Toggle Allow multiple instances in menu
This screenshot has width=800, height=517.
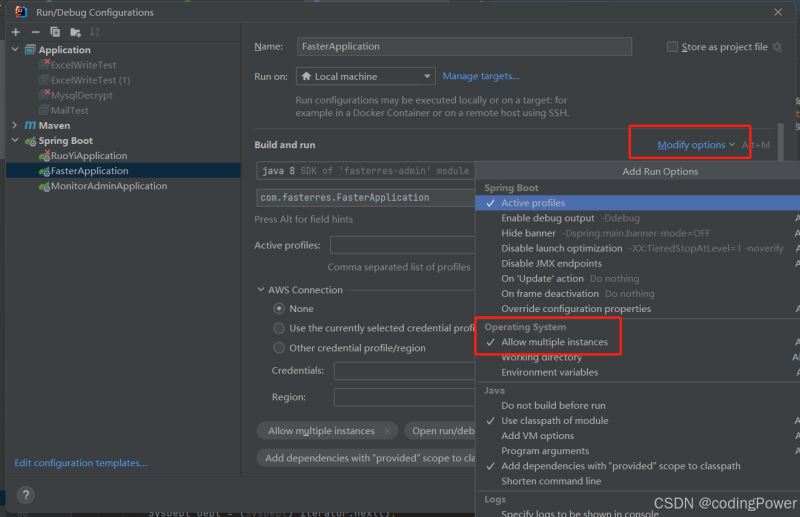pos(638,342)
